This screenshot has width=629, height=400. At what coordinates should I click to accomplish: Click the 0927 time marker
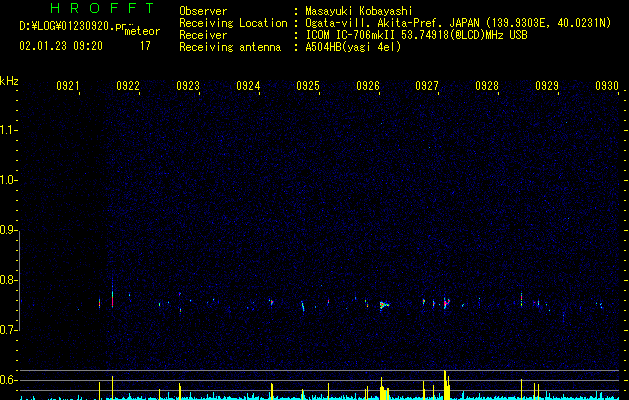coord(427,86)
